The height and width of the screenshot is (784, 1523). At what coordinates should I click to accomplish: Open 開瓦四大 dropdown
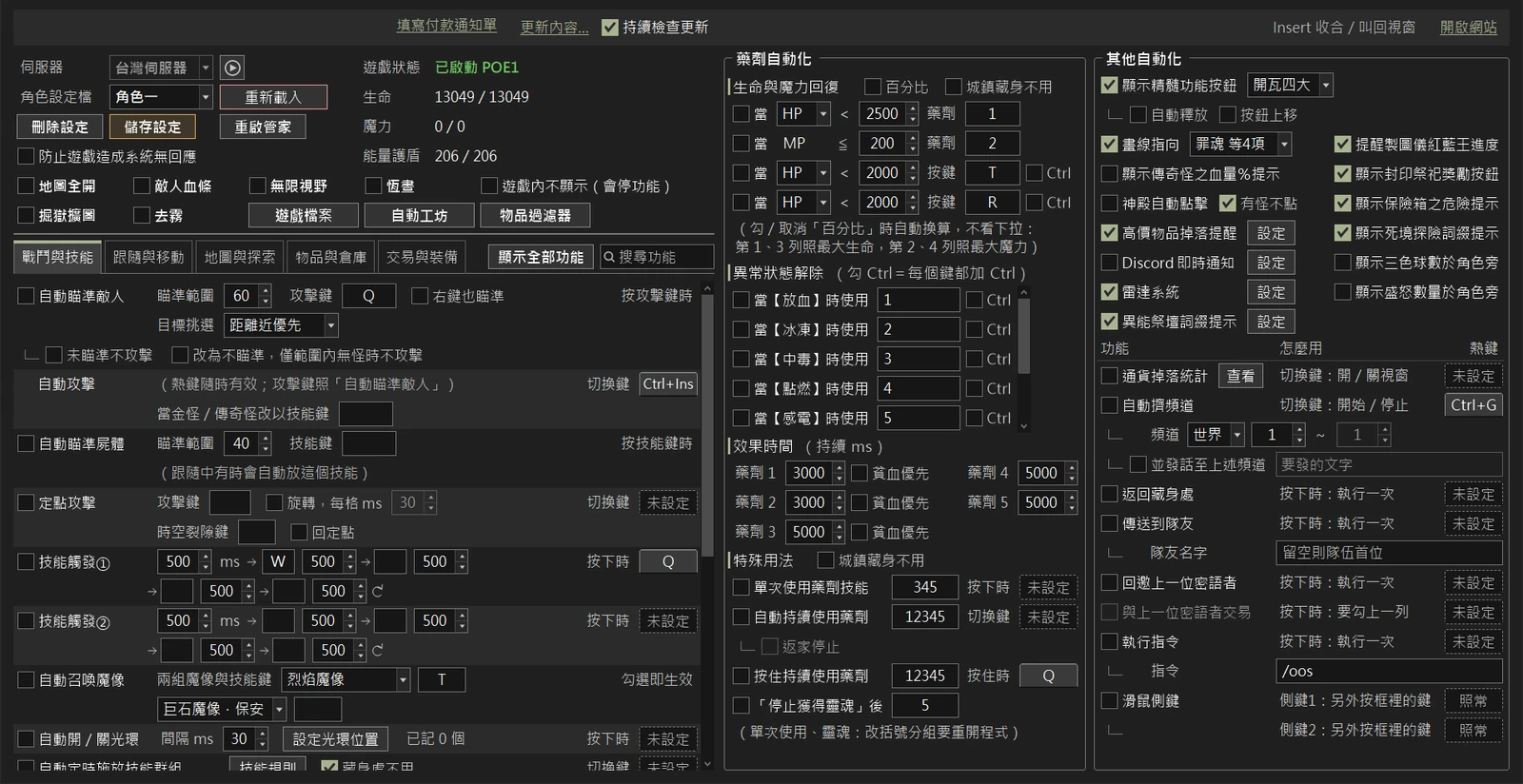pyautogui.click(x=1289, y=85)
